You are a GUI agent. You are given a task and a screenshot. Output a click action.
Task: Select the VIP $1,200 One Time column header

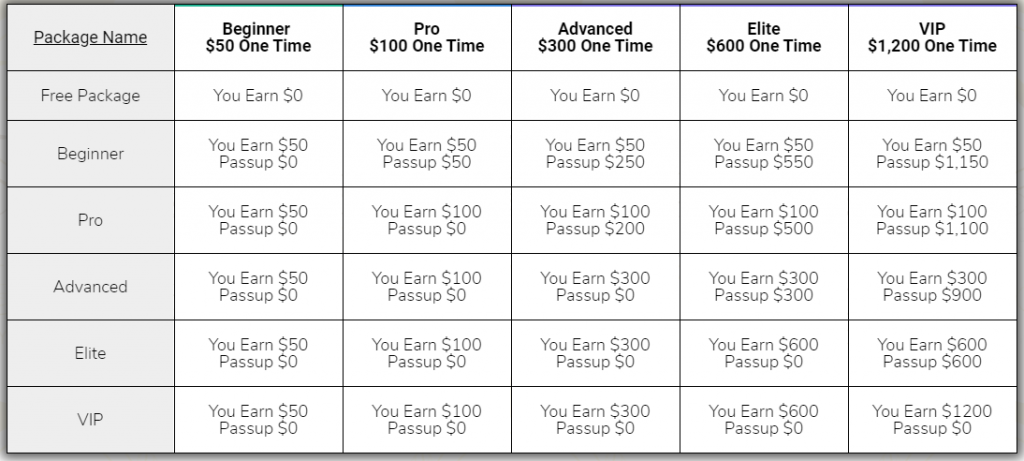(x=932, y=38)
